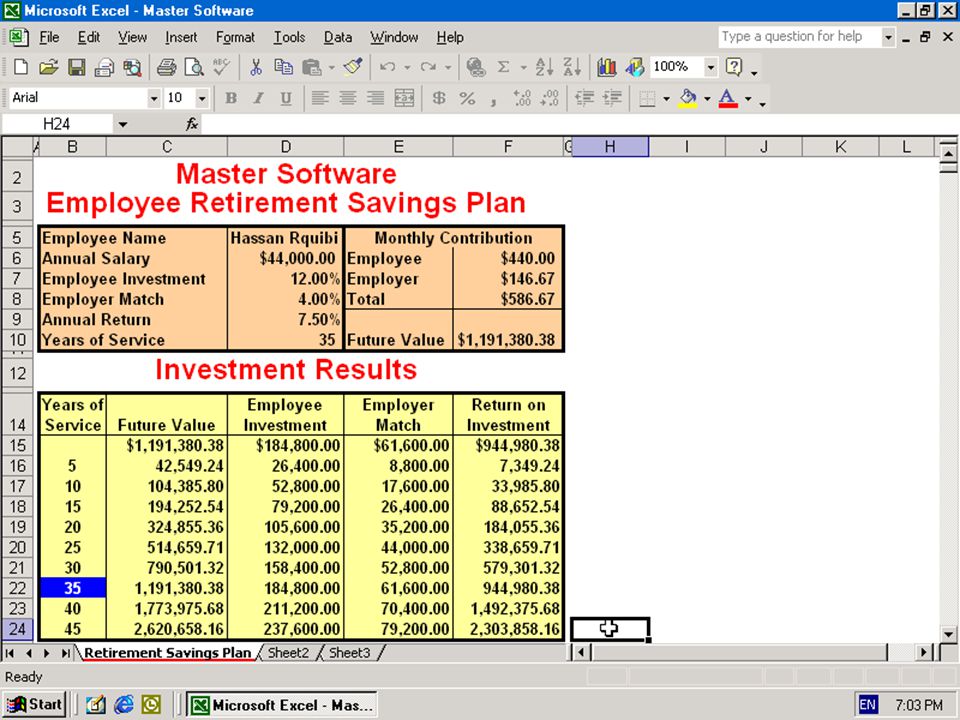Open the Insert menu
Image resolution: width=960 pixels, height=720 pixels.
(x=181, y=37)
